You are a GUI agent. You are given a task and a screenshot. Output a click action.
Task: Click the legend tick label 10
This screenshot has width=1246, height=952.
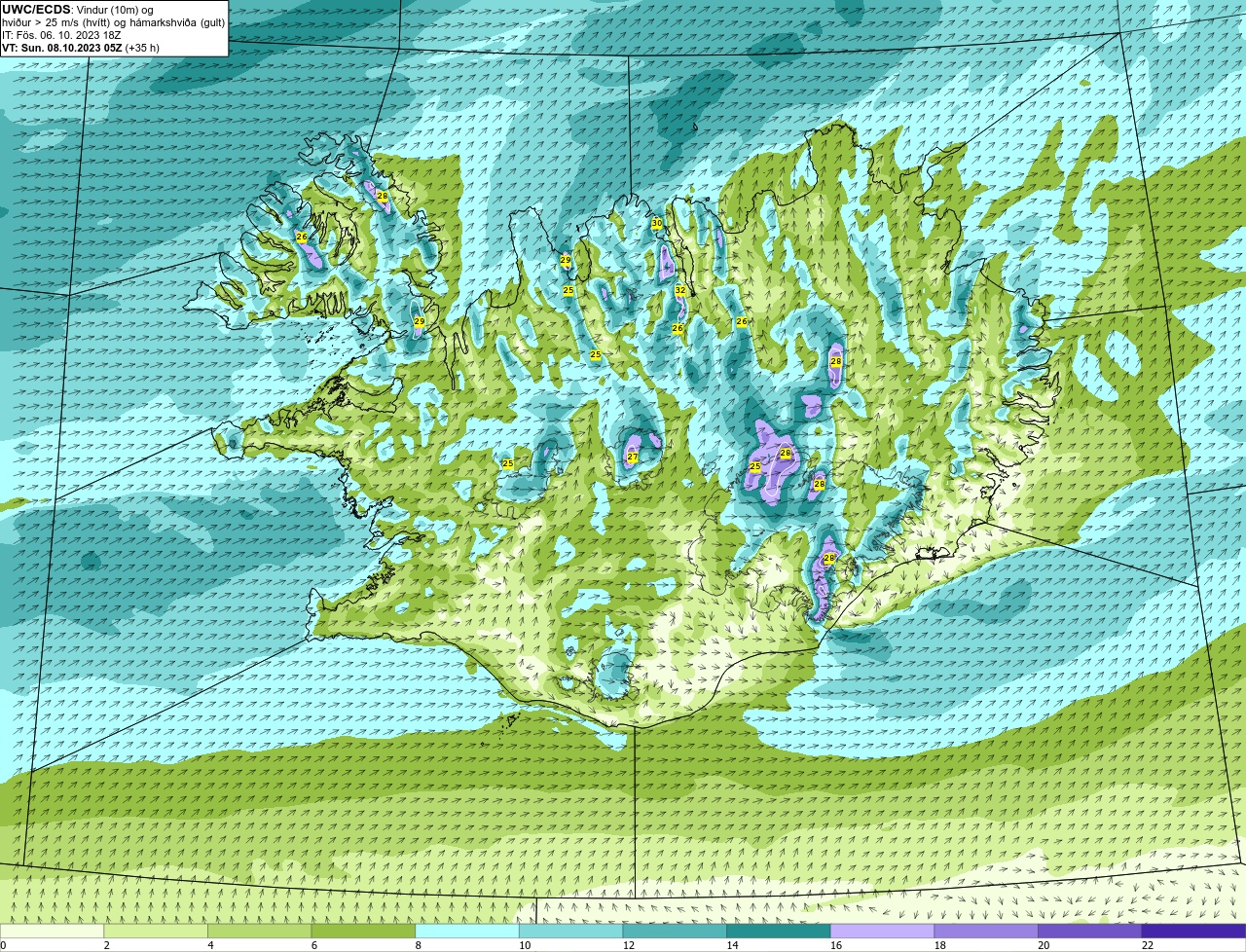click(x=525, y=945)
